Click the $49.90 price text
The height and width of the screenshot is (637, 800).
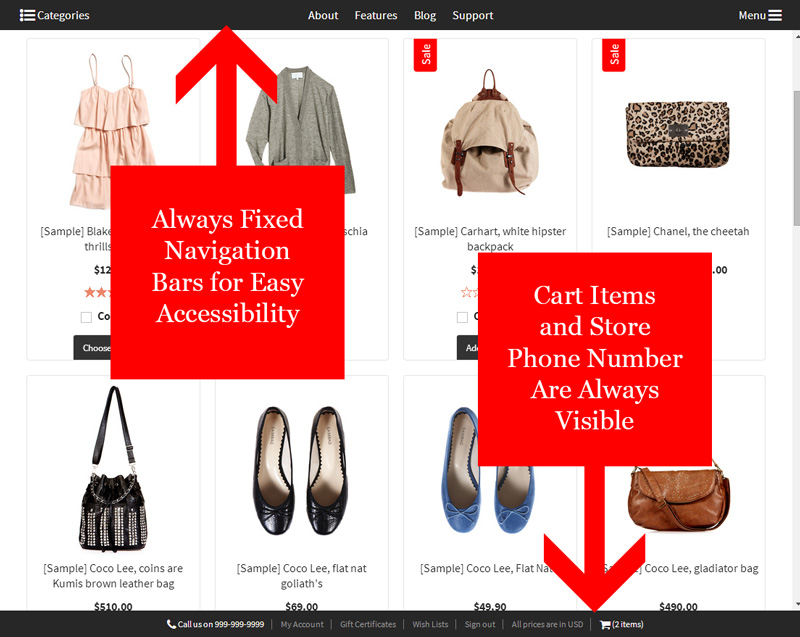(490, 606)
